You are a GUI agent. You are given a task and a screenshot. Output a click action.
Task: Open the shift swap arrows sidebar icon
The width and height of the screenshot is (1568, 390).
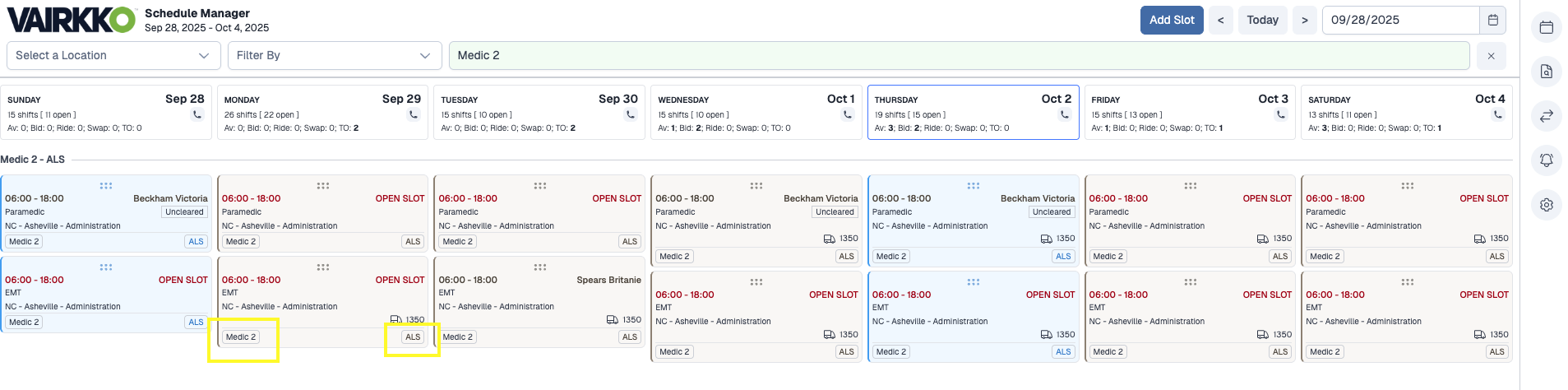point(1546,116)
